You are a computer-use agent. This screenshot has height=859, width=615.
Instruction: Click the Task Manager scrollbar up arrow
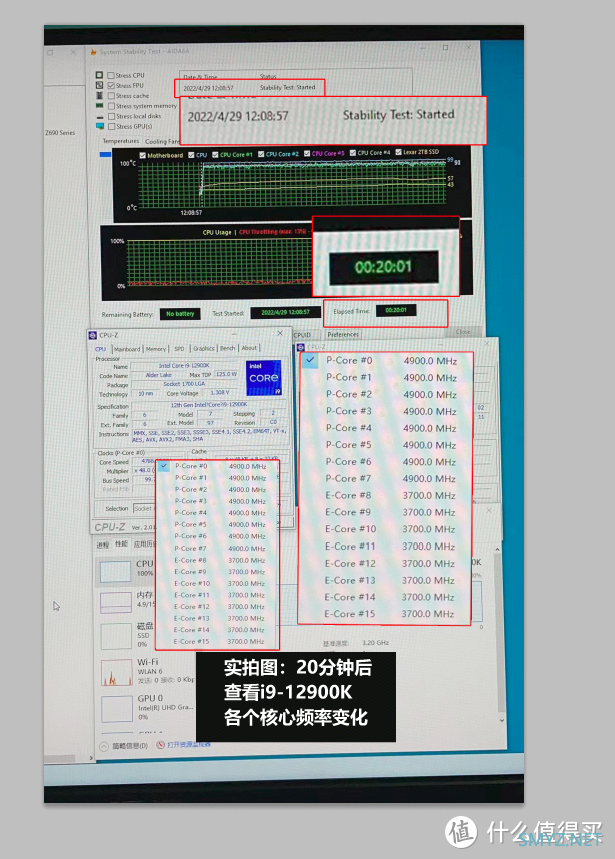click(x=497, y=549)
